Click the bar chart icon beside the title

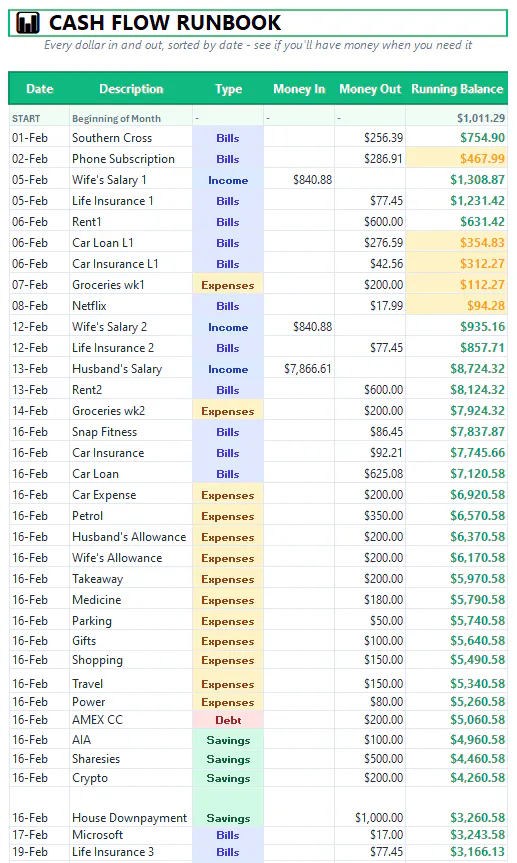coord(28,23)
